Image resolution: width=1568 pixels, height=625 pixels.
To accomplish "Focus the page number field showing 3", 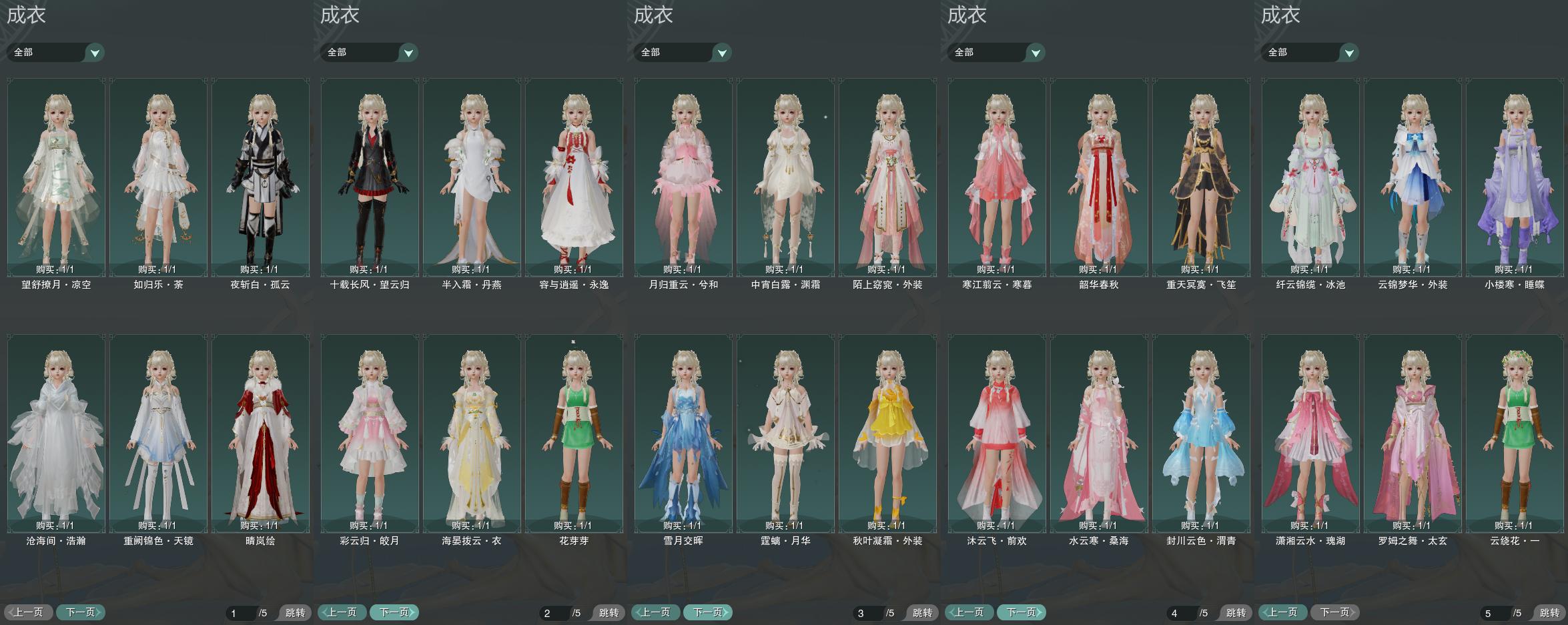I will 868,613.
